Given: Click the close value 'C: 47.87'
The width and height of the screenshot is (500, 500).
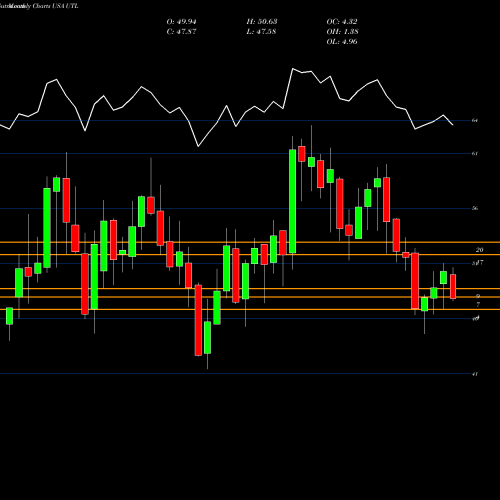Looking at the screenshot, I should [181, 32].
